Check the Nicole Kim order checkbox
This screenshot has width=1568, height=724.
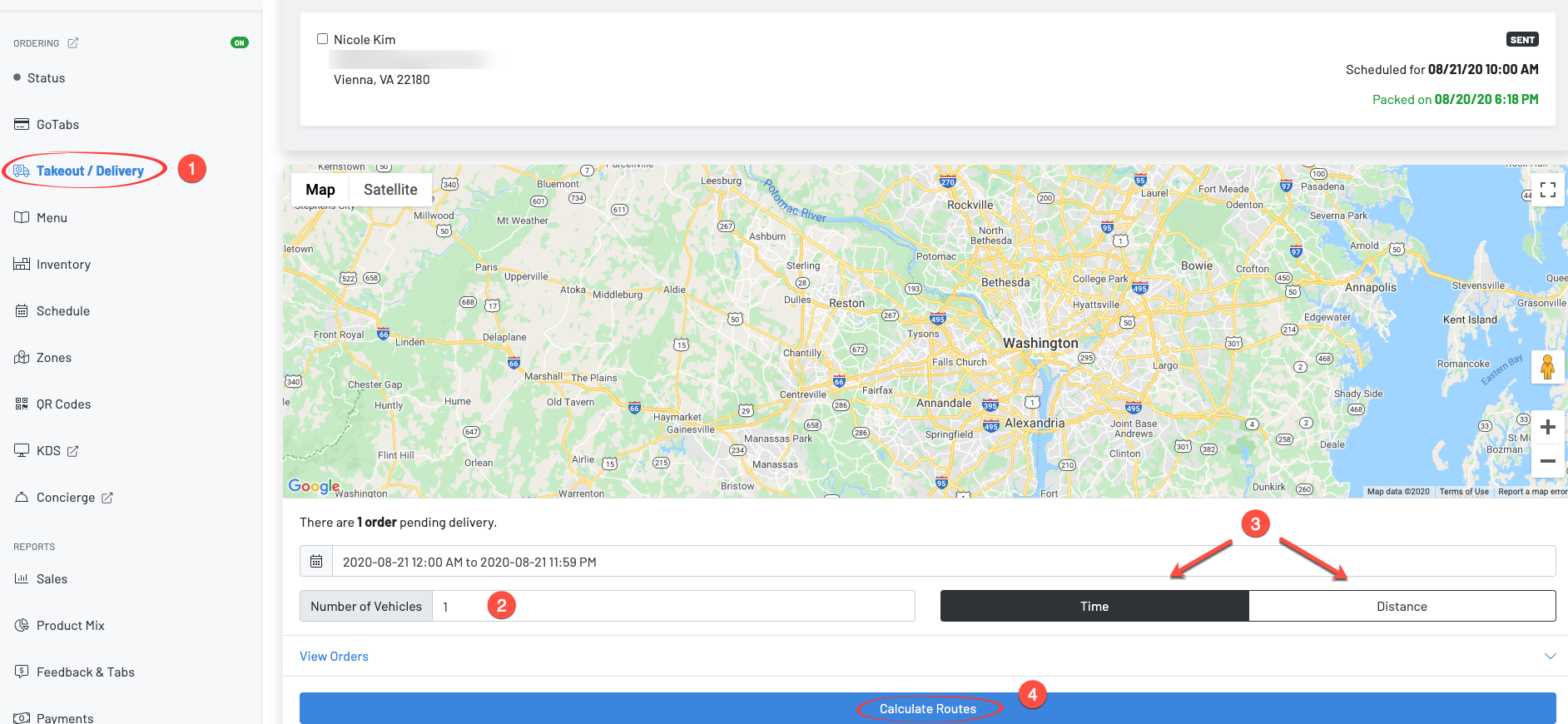tap(322, 39)
